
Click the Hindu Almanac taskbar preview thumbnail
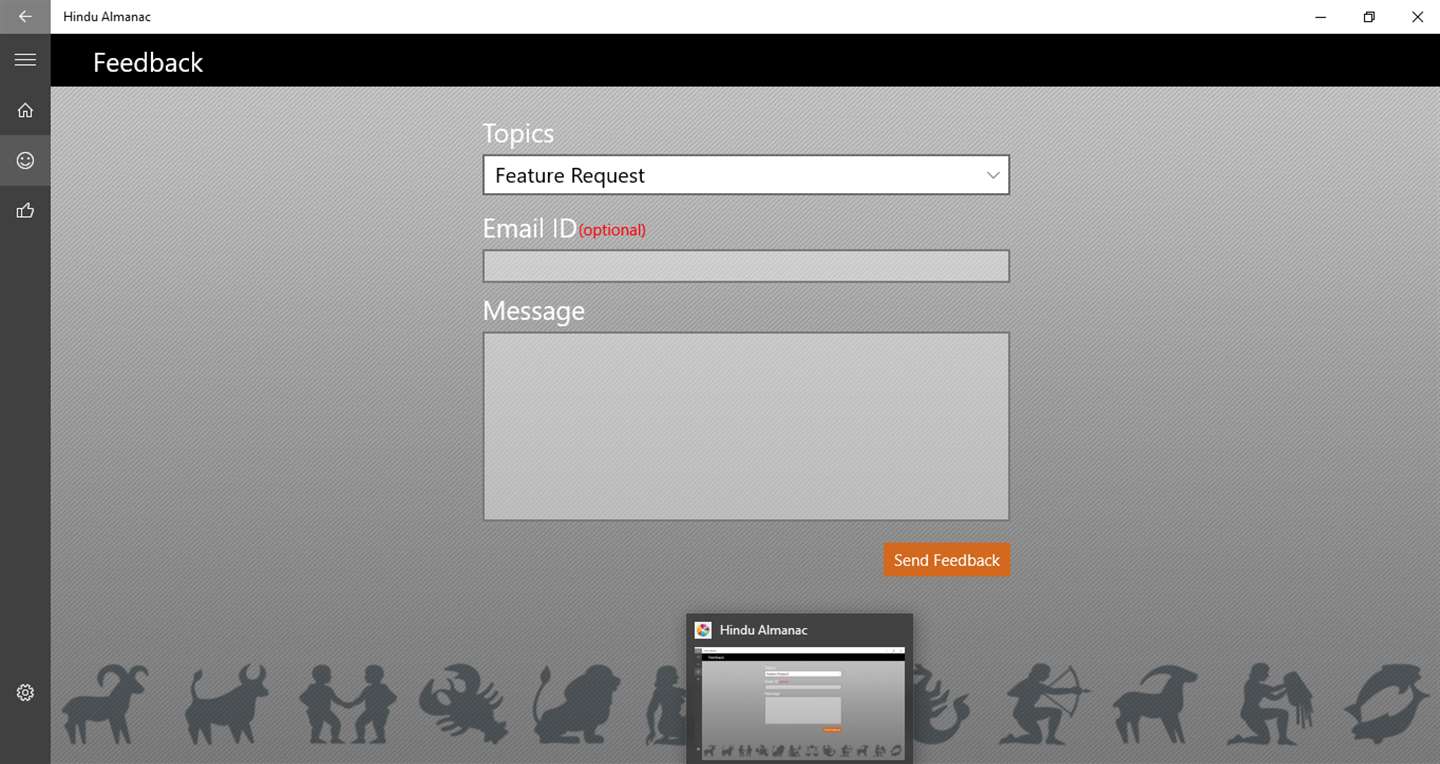(799, 703)
